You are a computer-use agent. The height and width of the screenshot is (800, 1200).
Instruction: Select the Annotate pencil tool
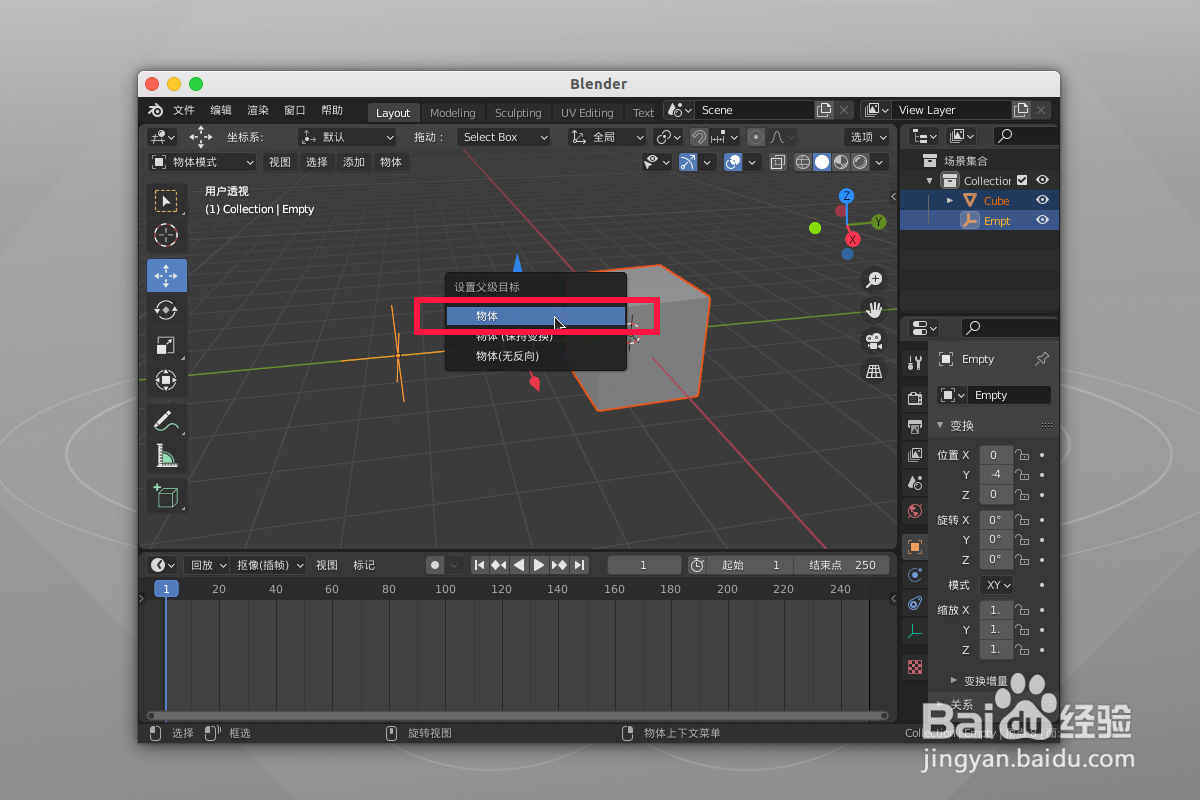pos(166,420)
